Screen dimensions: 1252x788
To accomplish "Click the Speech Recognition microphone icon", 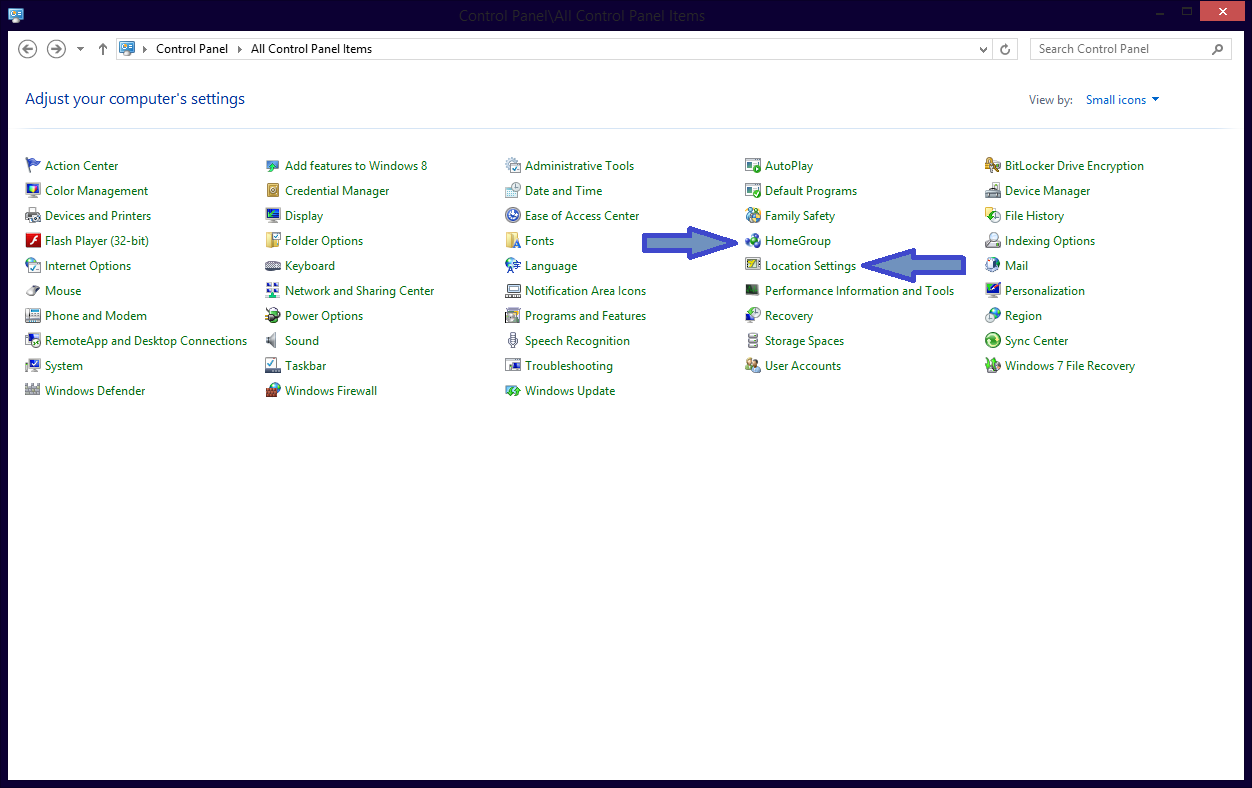I will coord(513,341).
